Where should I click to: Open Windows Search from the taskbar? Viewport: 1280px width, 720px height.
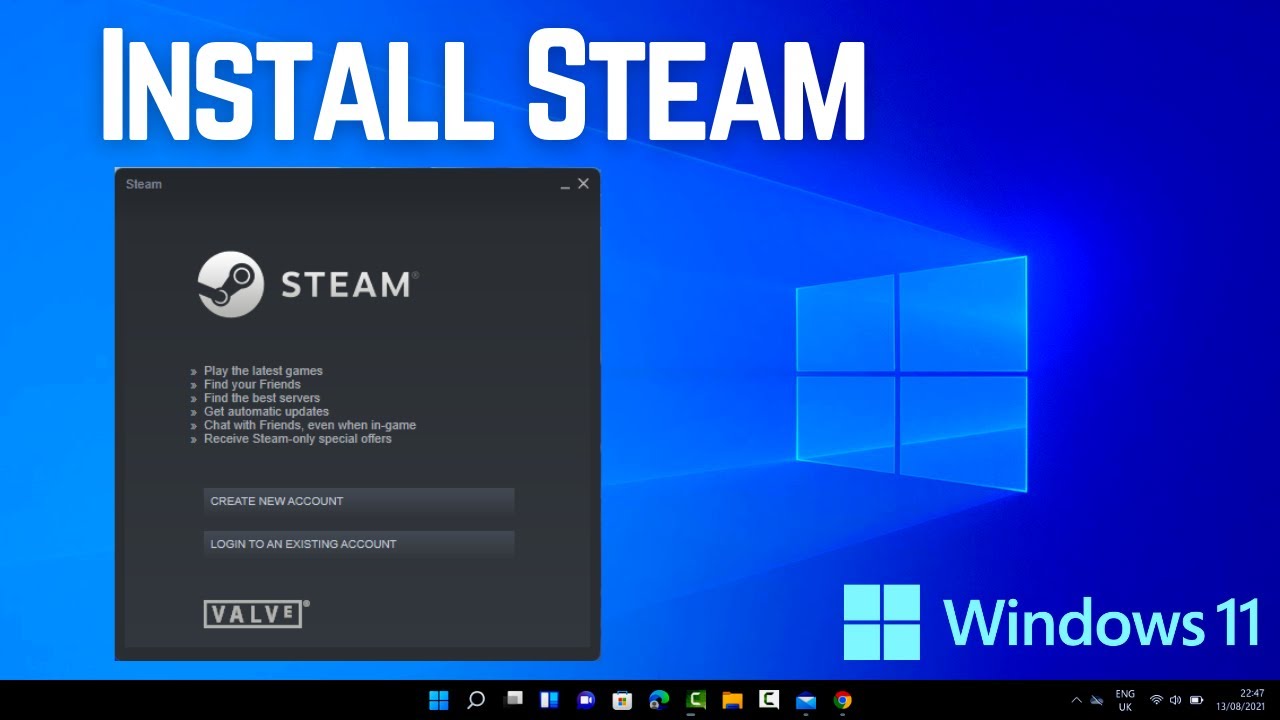tap(475, 699)
